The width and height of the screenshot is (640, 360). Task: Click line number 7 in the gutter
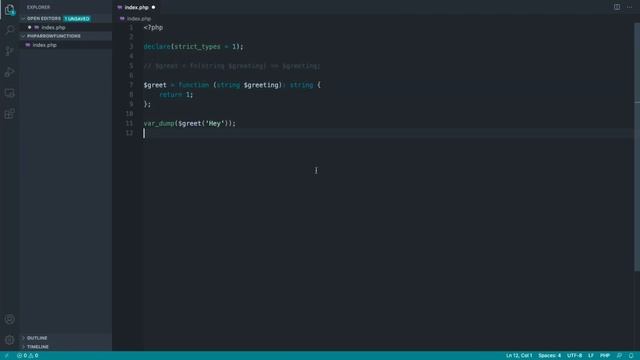tap(131, 85)
